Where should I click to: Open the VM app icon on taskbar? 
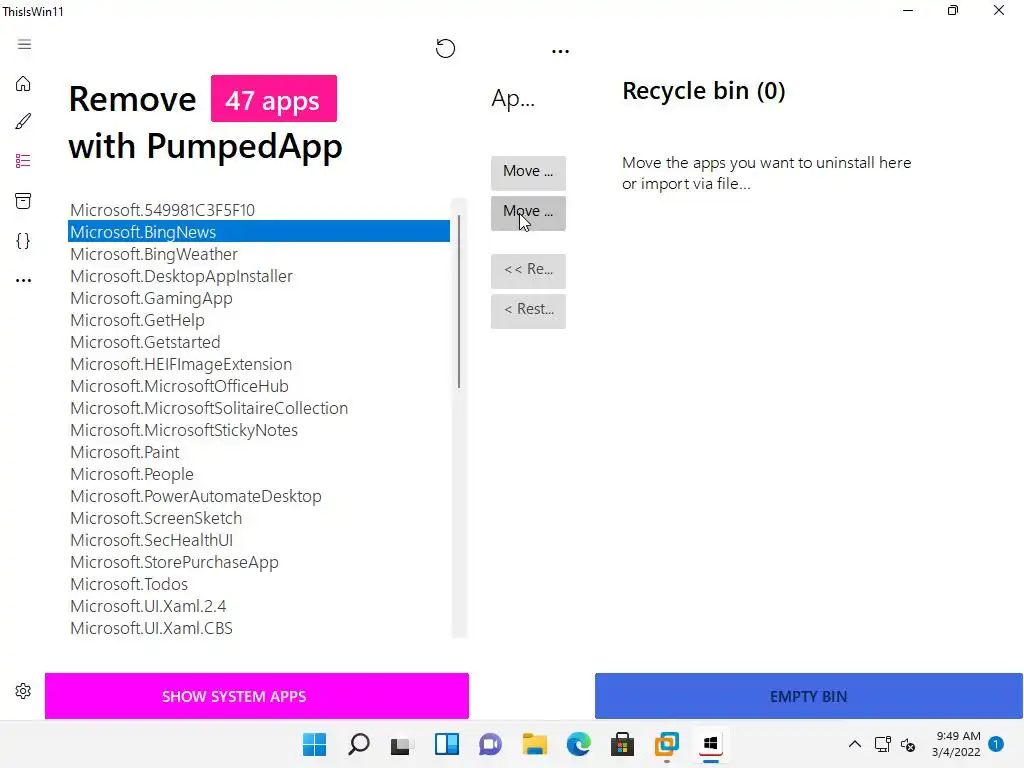tap(667, 744)
